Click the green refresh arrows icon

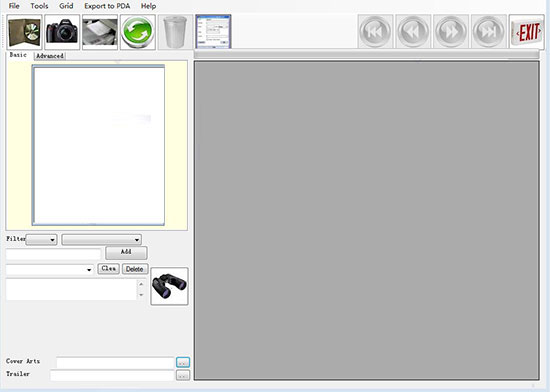pos(138,32)
